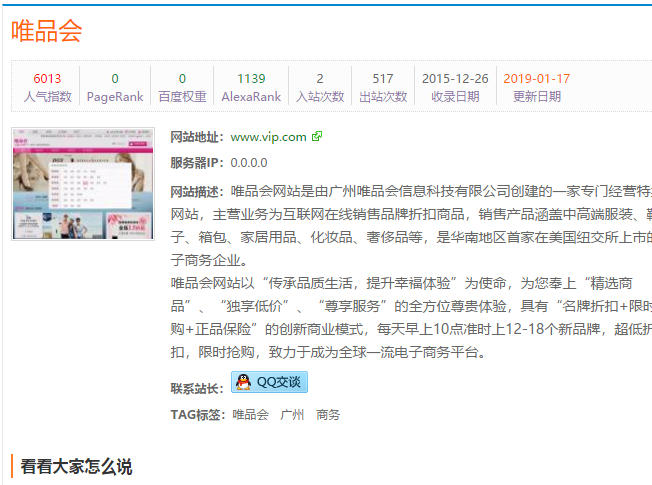The width and height of the screenshot is (652, 485).
Task: Select the 商务 tag
Action: (x=328, y=415)
